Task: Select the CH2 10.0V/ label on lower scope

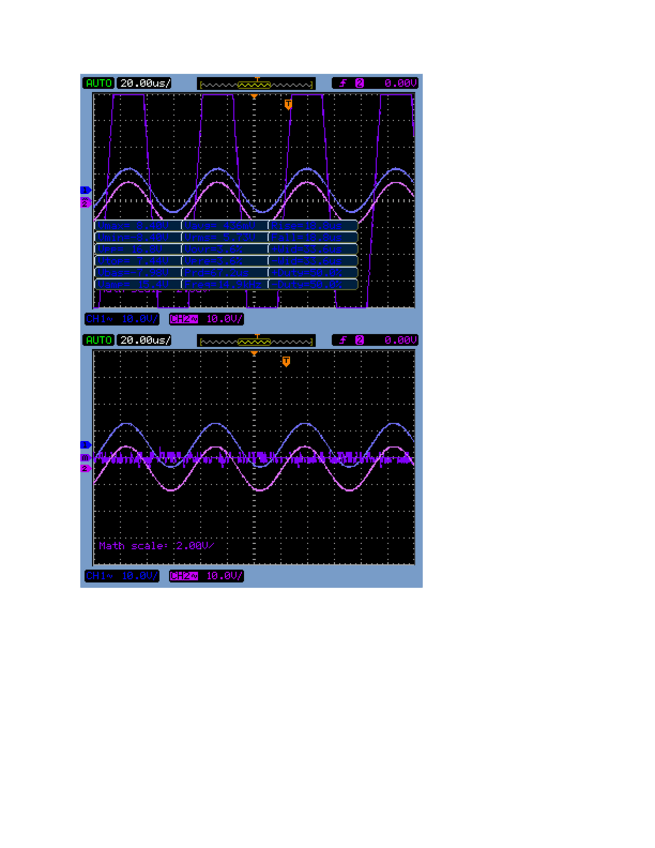Action: 206,576
